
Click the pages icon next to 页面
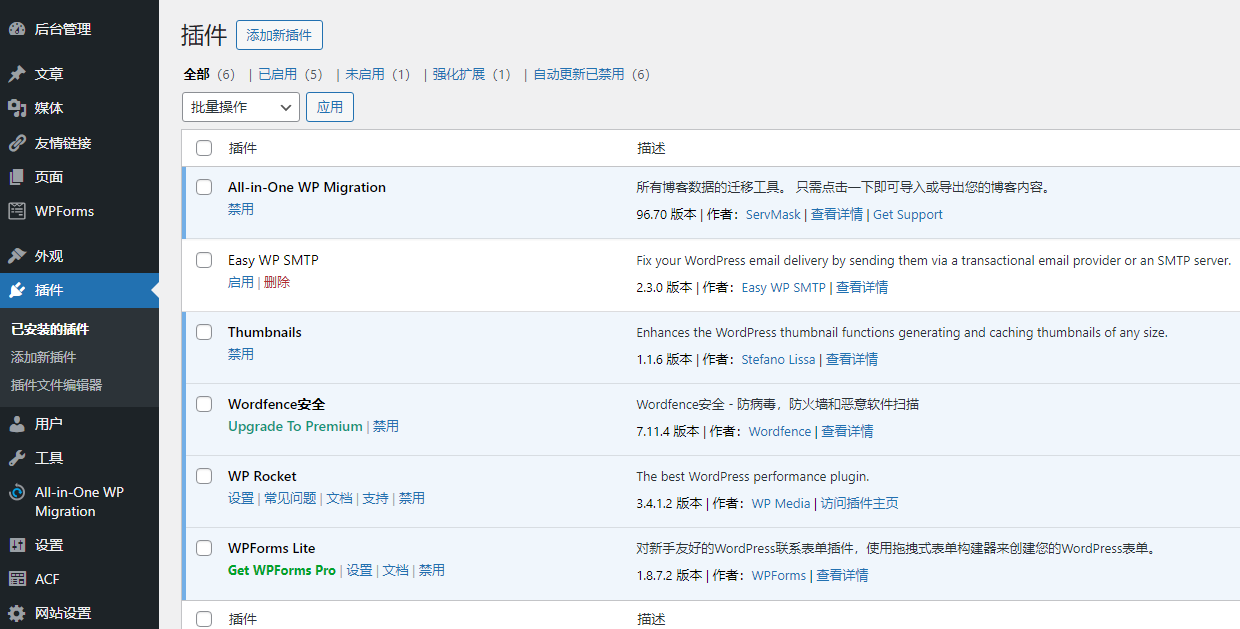click(17, 177)
